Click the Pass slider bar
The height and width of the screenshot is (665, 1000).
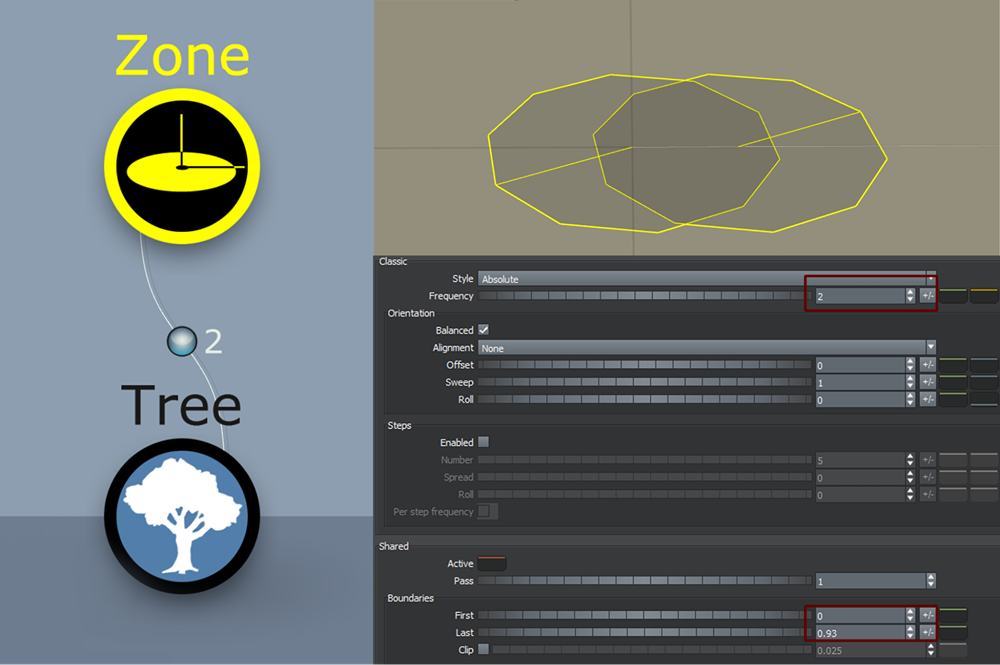pyautogui.click(x=645, y=581)
